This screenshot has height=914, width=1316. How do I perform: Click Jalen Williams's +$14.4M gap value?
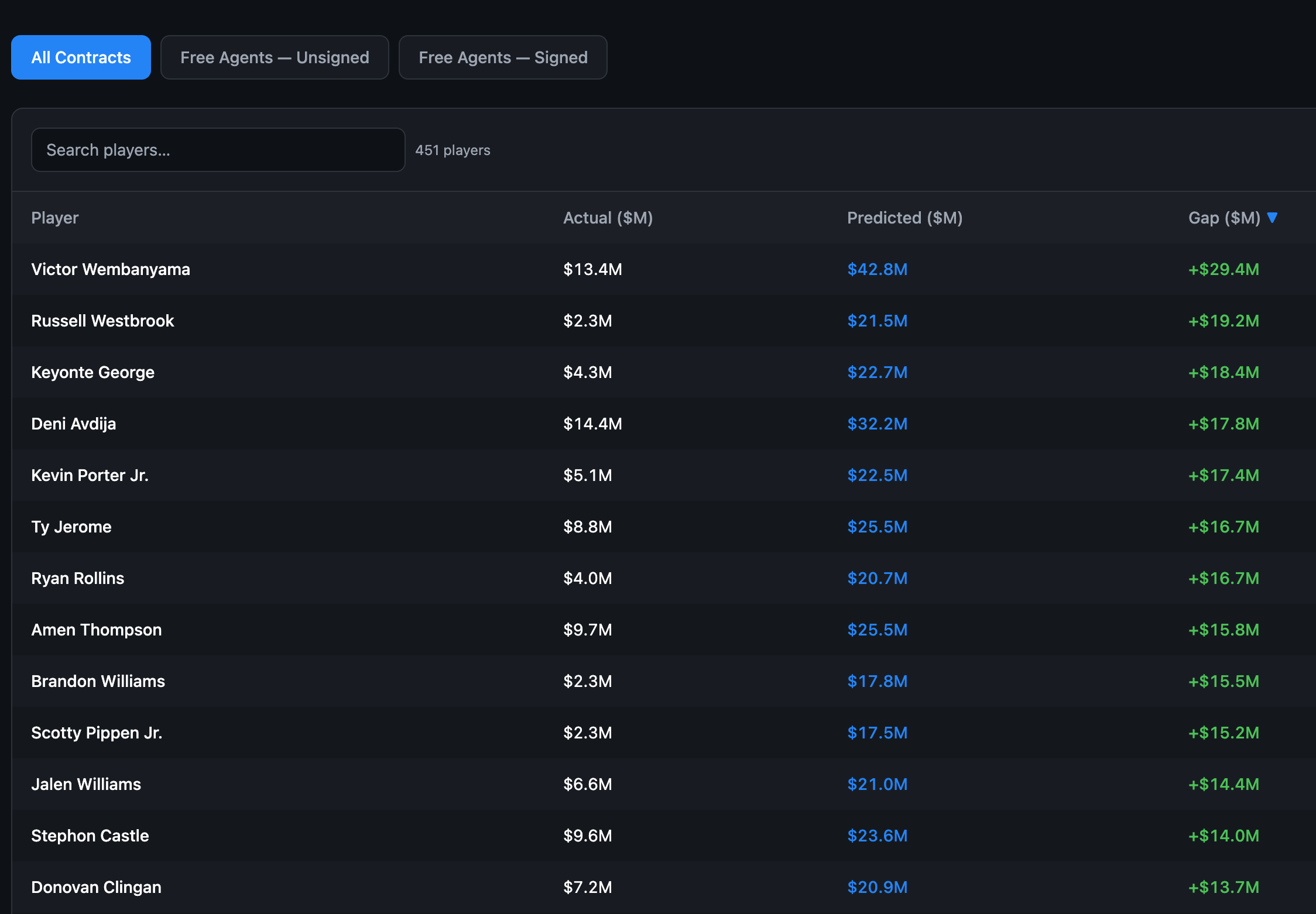(1224, 784)
